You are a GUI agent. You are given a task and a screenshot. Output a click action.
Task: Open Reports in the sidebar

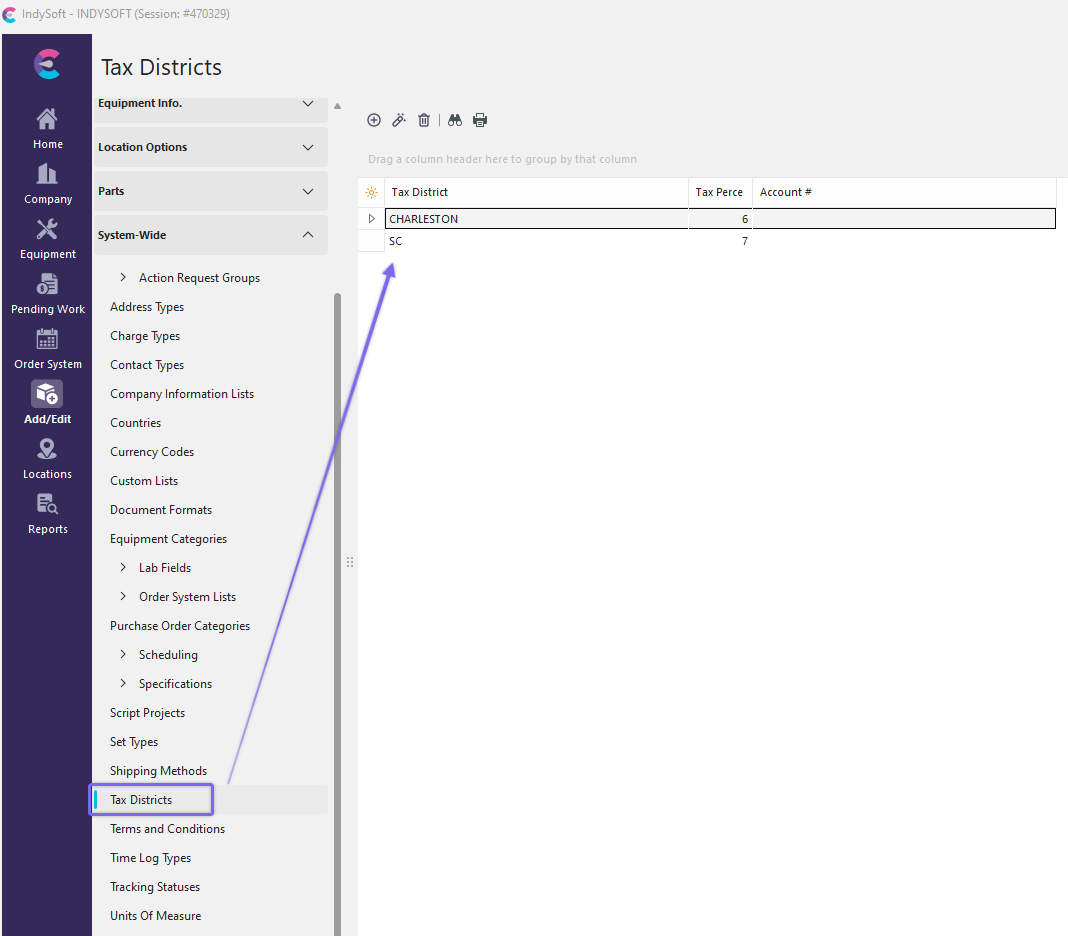click(x=47, y=514)
